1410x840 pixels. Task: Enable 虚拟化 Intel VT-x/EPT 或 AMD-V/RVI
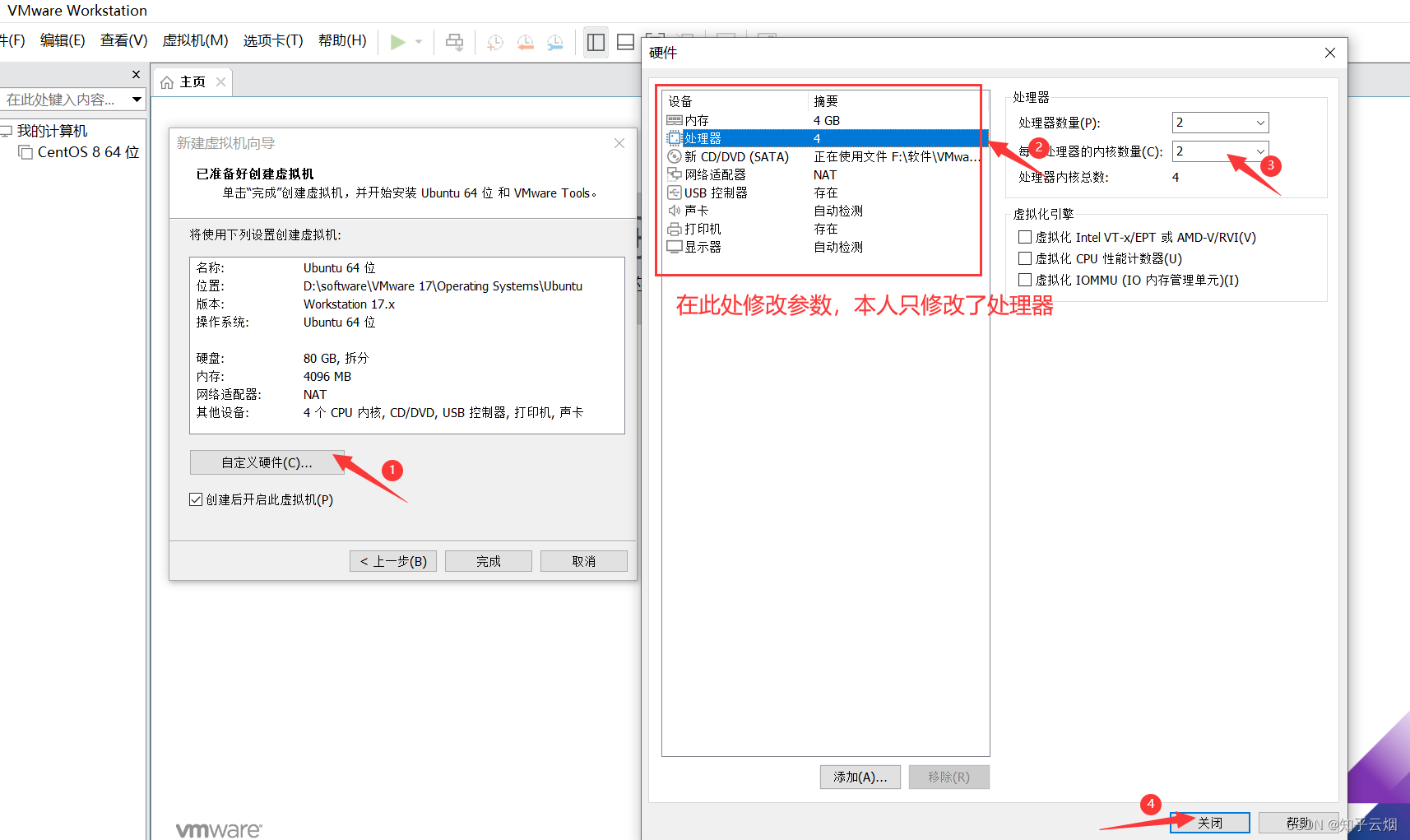coord(1025,237)
